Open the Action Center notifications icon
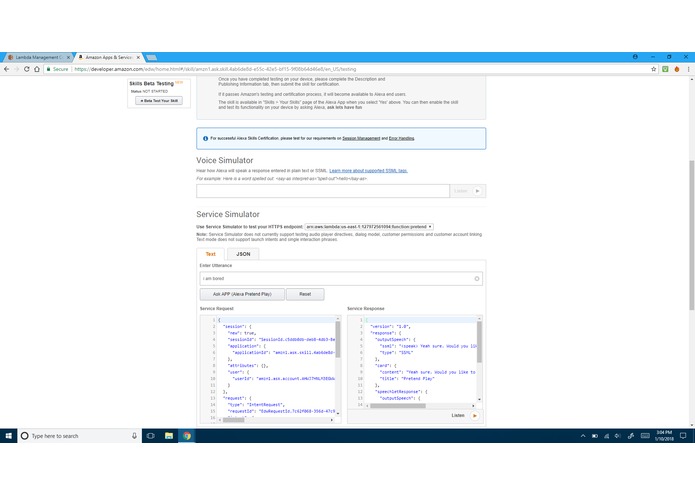This screenshot has width=695, height=494. [x=683, y=436]
